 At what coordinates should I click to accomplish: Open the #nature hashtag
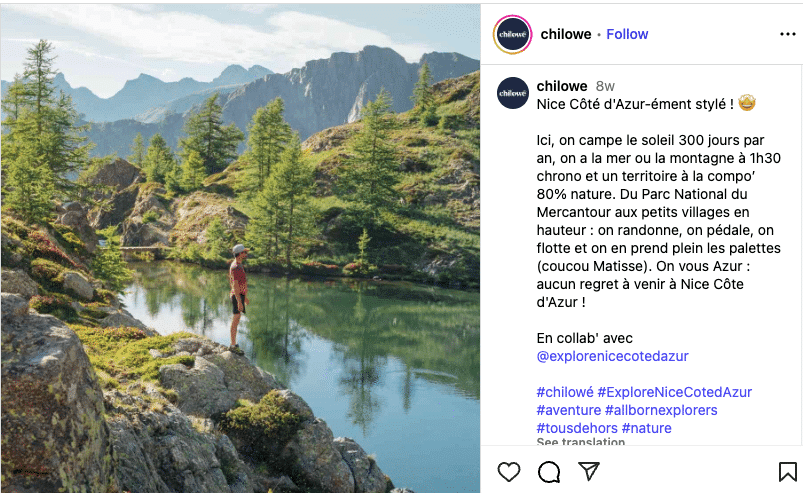tap(646, 428)
